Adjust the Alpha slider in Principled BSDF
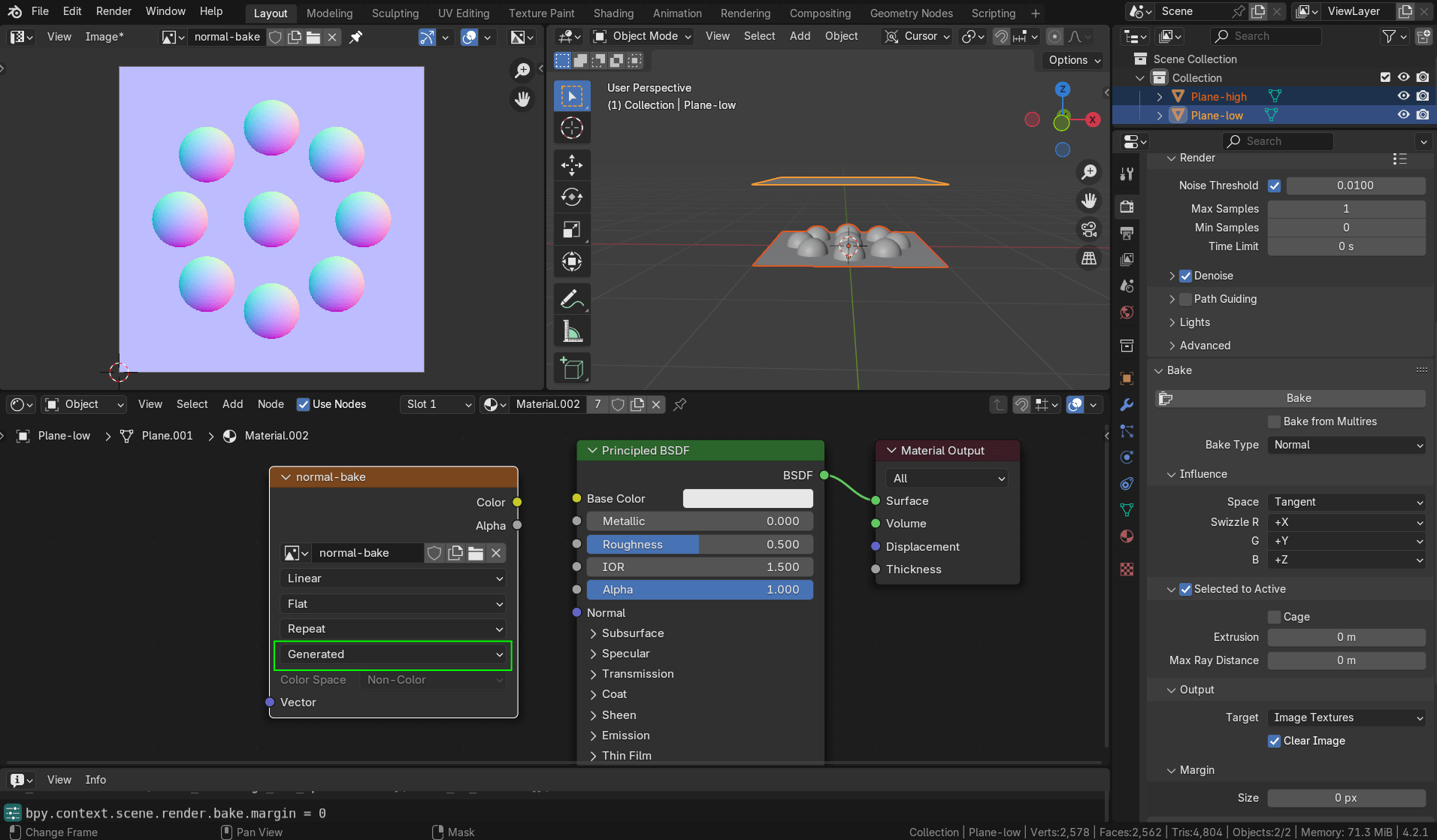 coord(699,590)
